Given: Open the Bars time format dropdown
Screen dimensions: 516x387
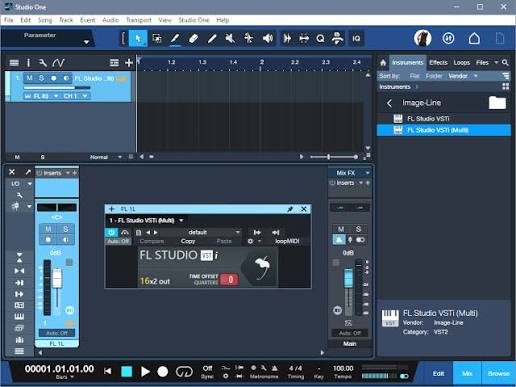Looking at the screenshot, I should 72,377.
